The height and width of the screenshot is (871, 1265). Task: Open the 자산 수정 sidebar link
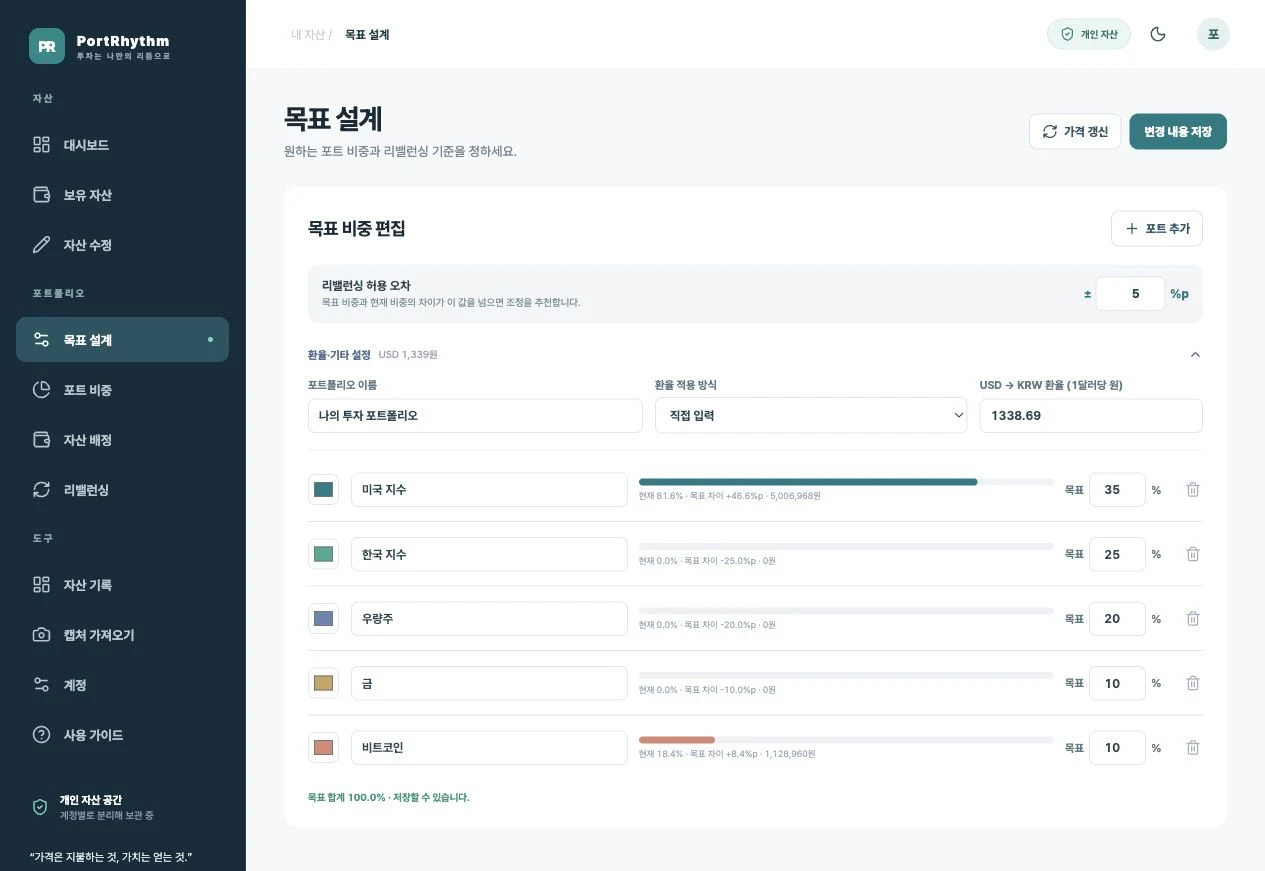[122, 245]
